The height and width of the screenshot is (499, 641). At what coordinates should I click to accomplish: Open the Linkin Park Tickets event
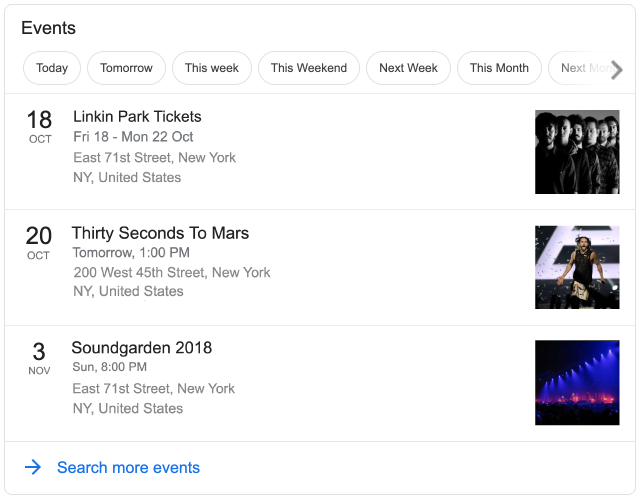click(137, 117)
